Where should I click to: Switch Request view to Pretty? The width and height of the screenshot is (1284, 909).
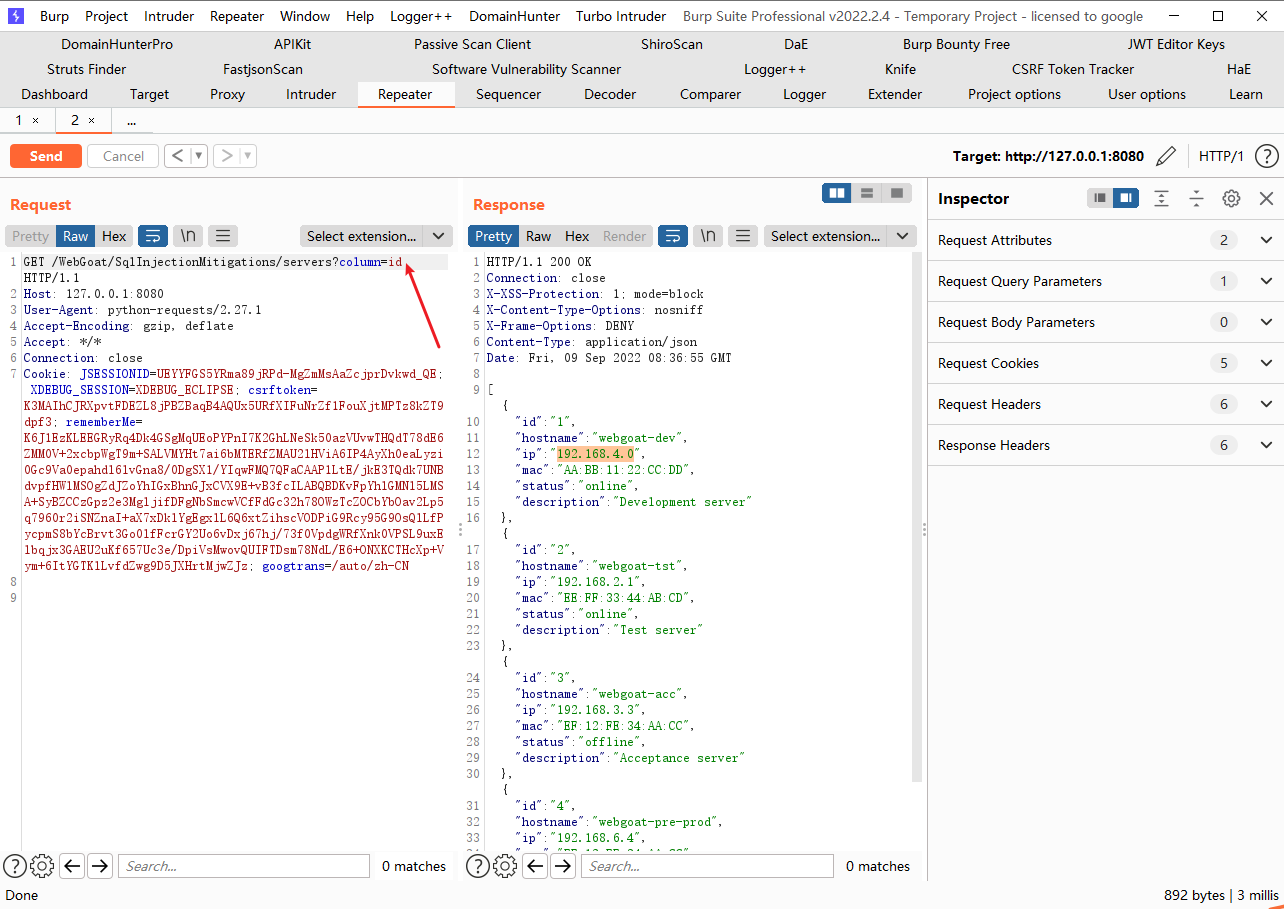[x=30, y=236]
